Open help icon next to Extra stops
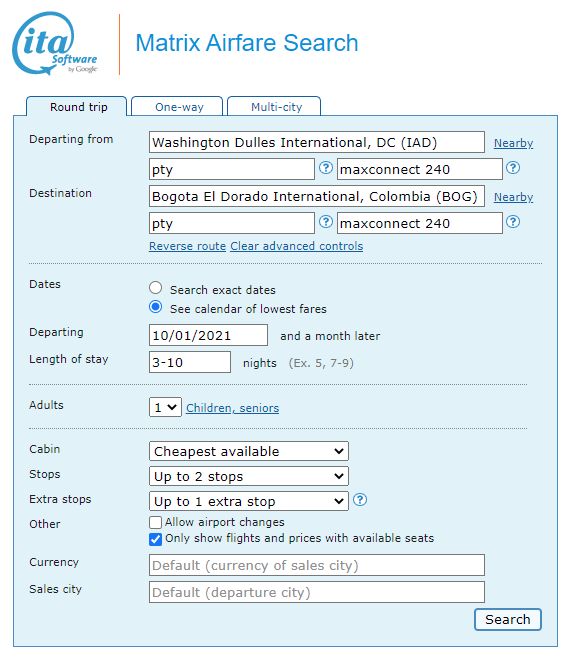Screen dimensions: 572x665 [360, 500]
